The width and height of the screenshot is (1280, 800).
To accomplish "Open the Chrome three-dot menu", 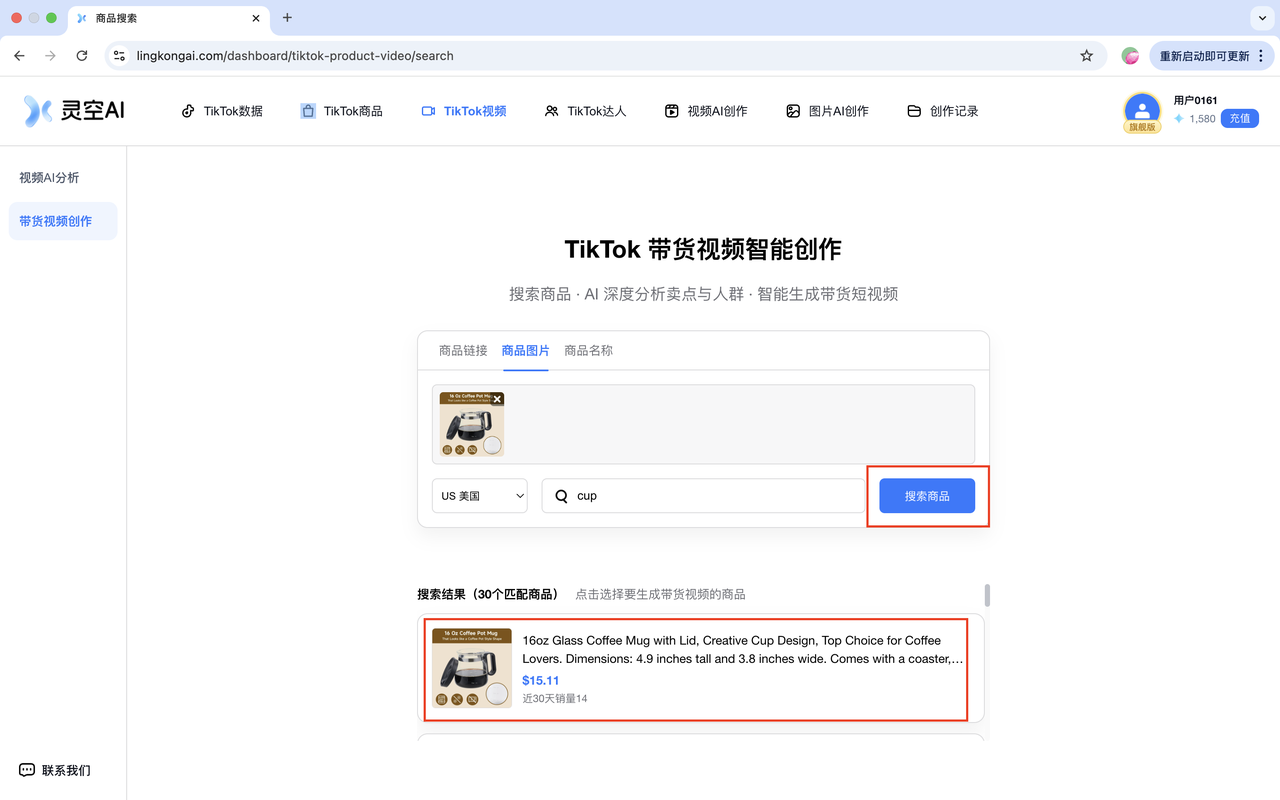I will [1262, 56].
